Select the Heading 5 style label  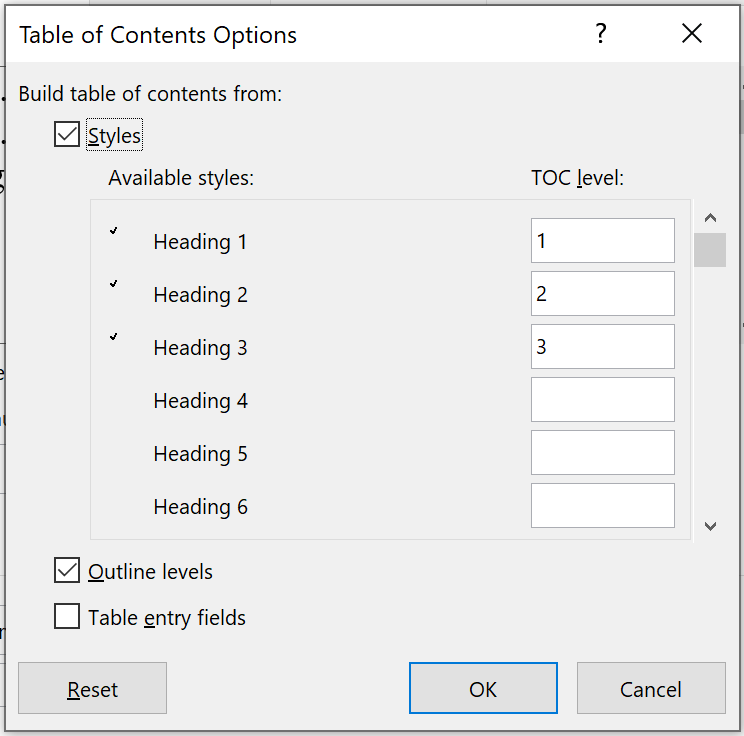(x=200, y=454)
